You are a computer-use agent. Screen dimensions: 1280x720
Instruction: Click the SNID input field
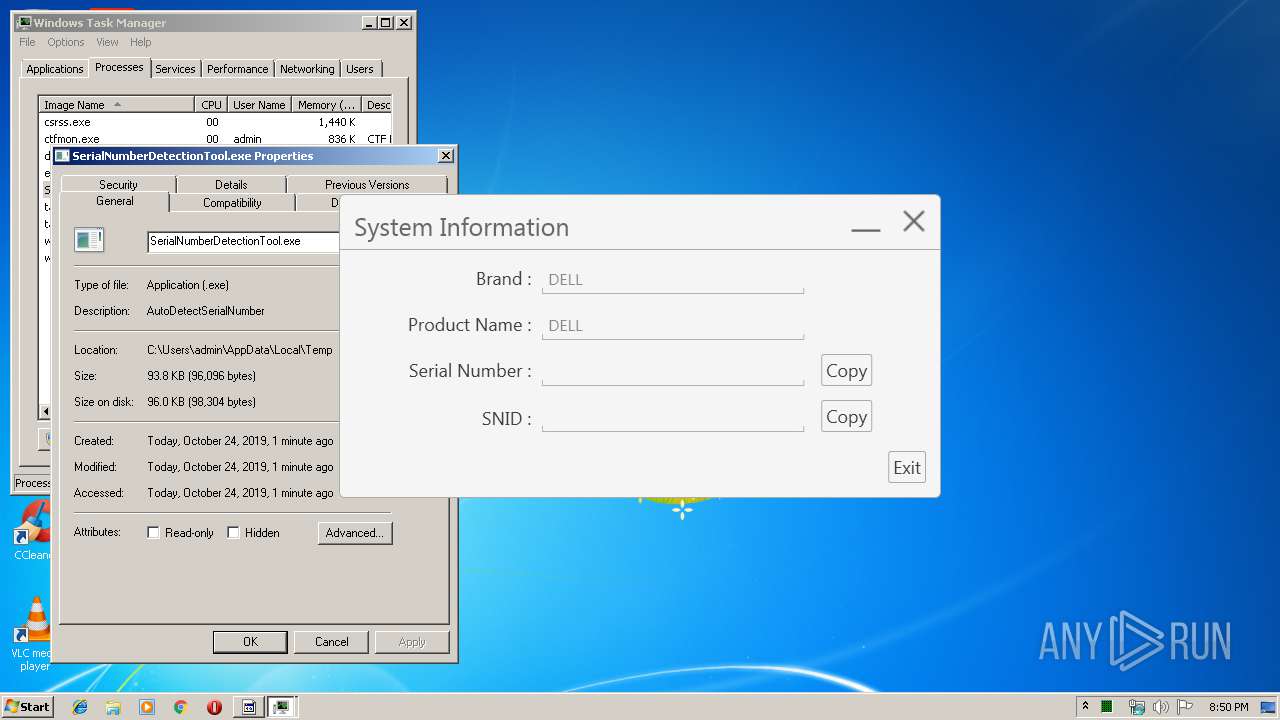[x=673, y=418]
